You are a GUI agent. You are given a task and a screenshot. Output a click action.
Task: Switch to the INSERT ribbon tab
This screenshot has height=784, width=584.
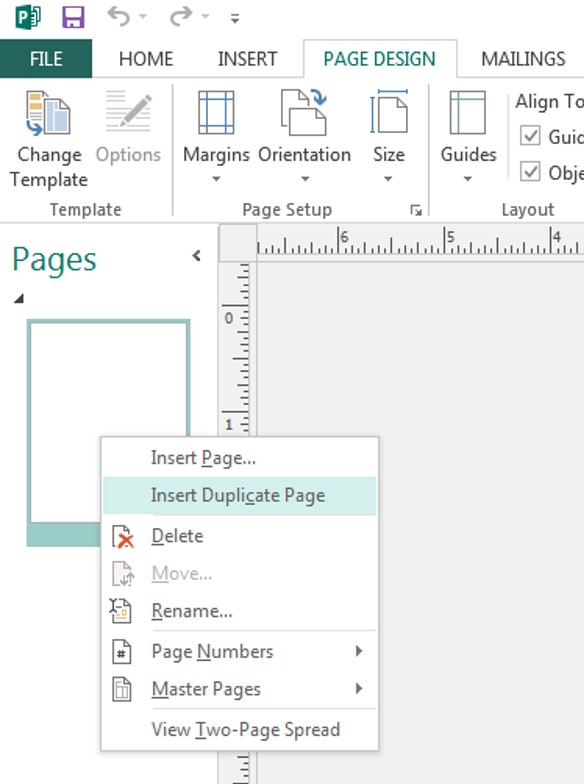pyautogui.click(x=247, y=59)
